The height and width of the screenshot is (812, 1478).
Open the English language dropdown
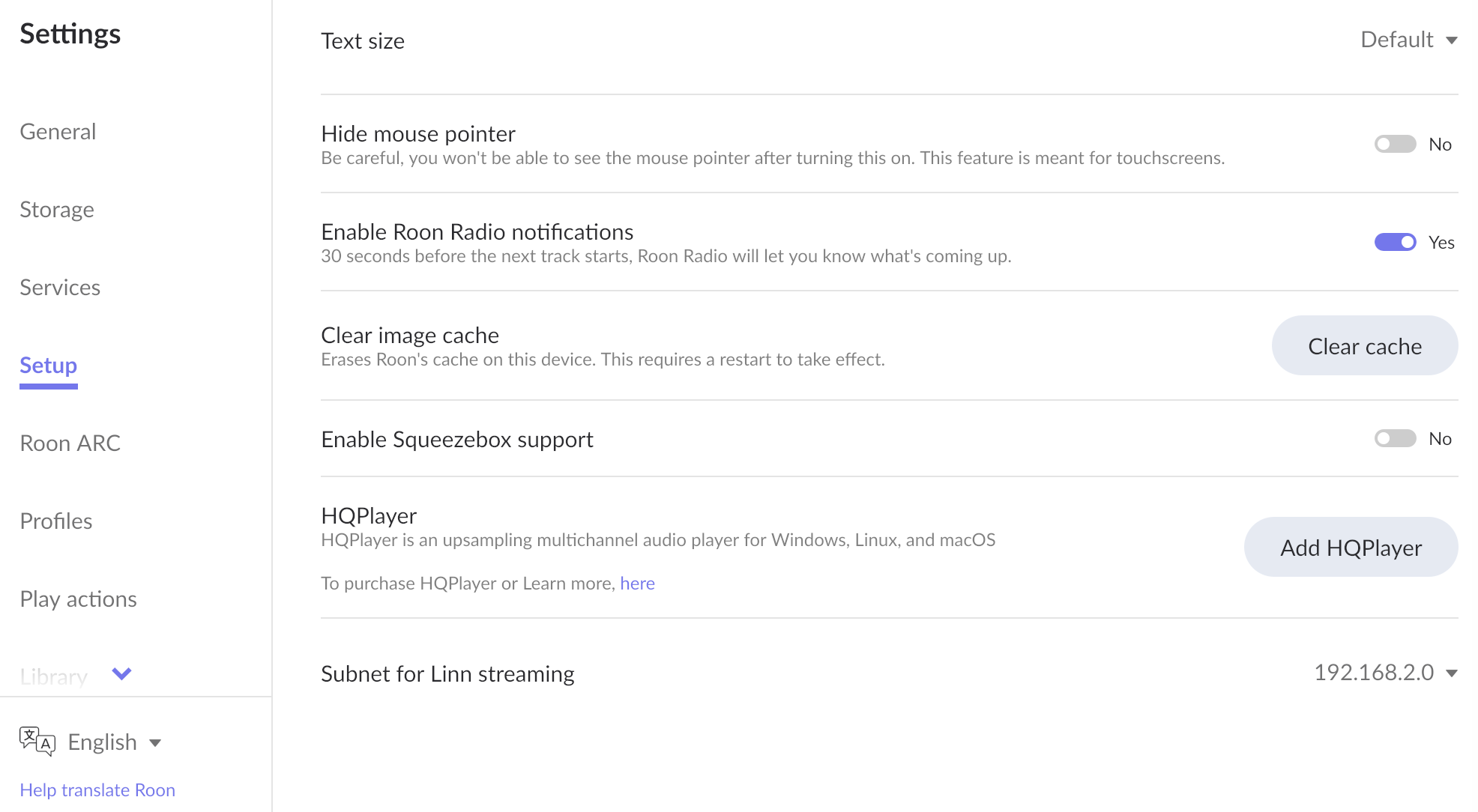pyautogui.click(x=114, y=742)
